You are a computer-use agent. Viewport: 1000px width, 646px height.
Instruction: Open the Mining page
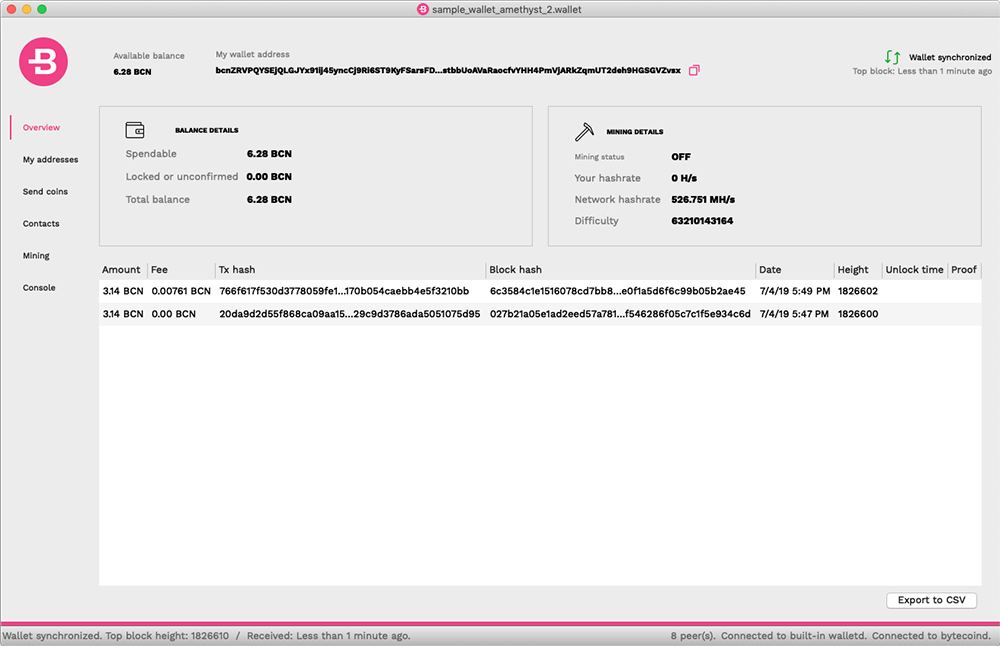coord(36,256)
